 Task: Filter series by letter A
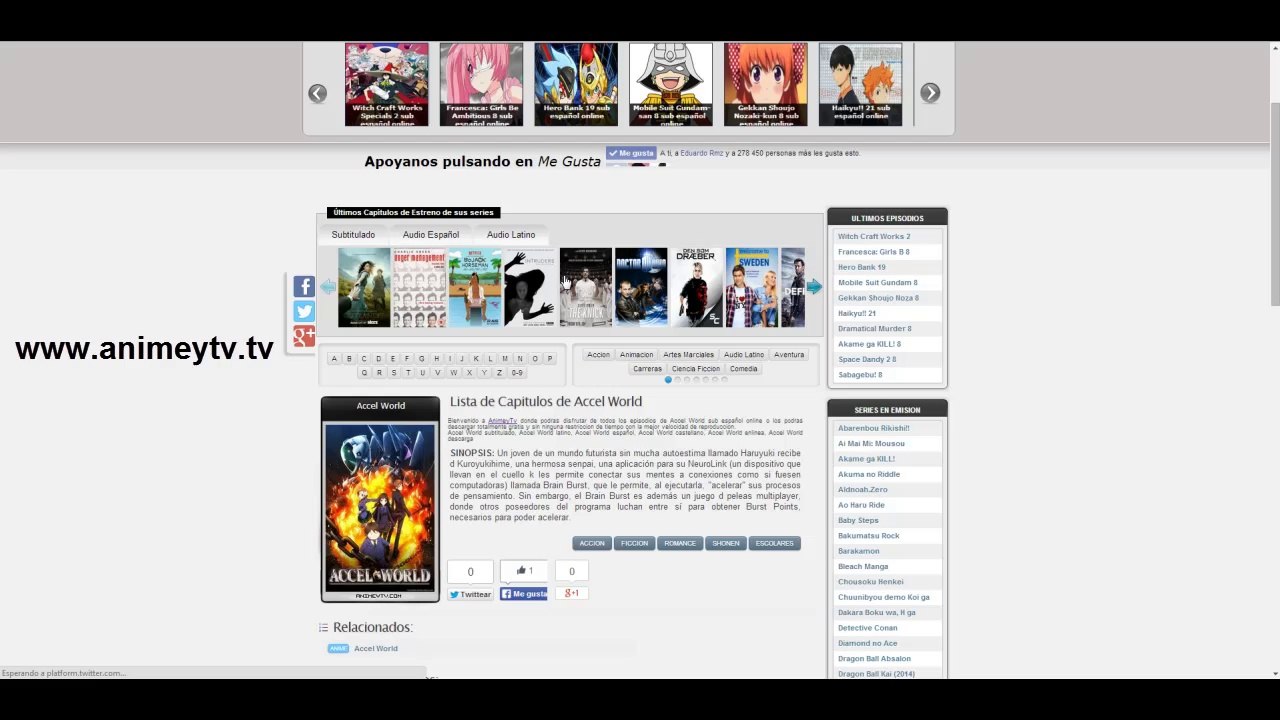334,358
